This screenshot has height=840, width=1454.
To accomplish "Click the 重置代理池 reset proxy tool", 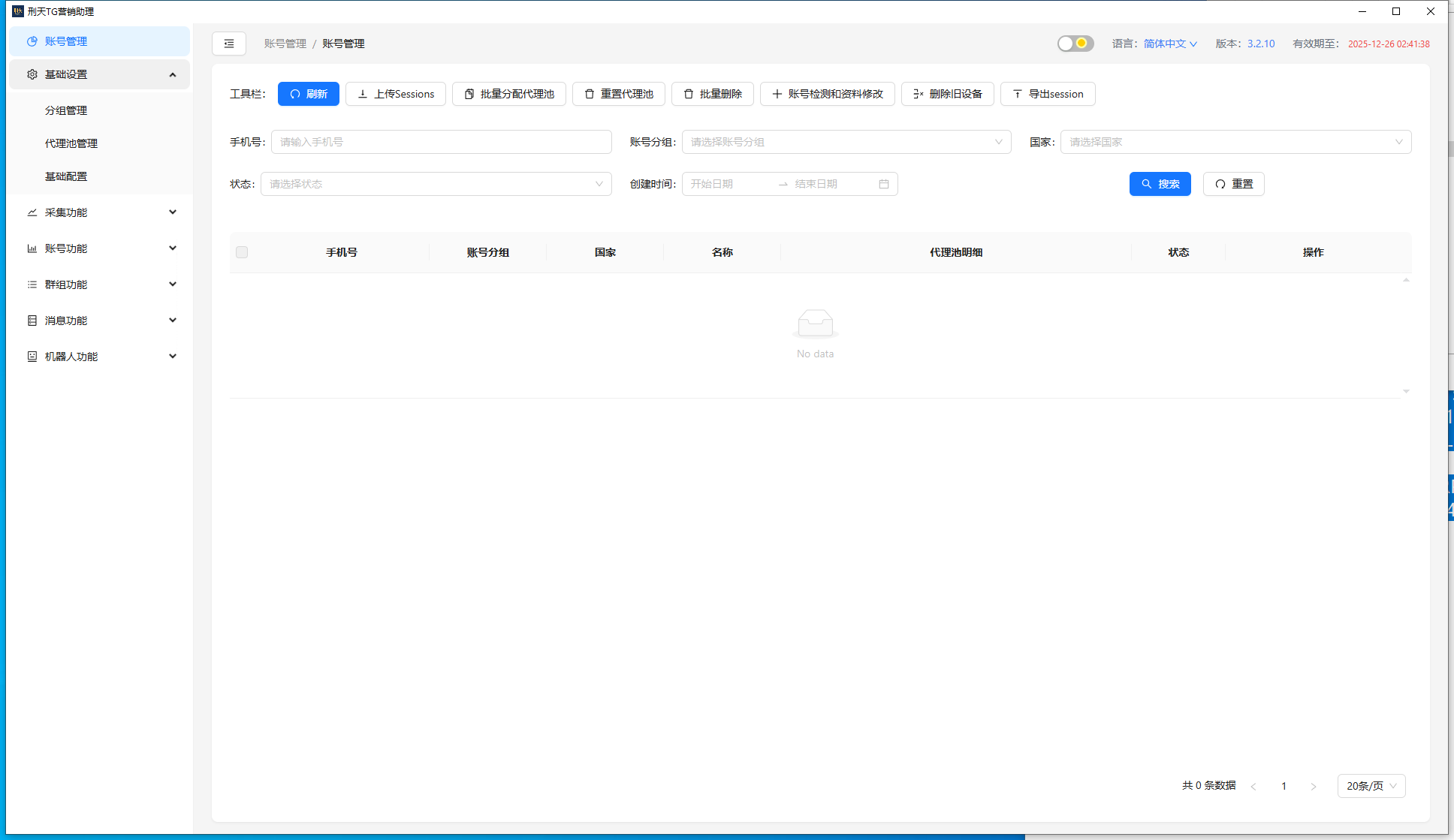I will (618, 94).
